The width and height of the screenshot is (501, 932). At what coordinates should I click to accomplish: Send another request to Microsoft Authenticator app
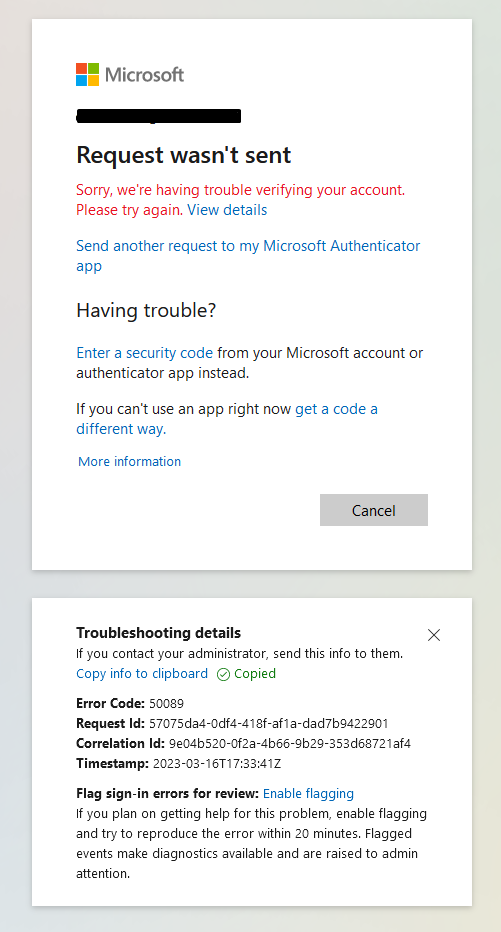[248, 256]
